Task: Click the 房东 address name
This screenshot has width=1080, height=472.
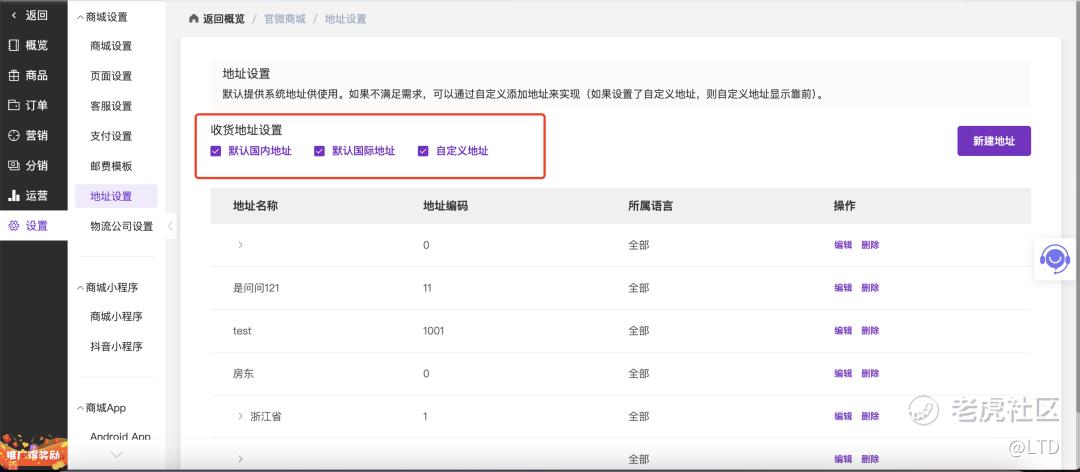Action: pos(244,373)
